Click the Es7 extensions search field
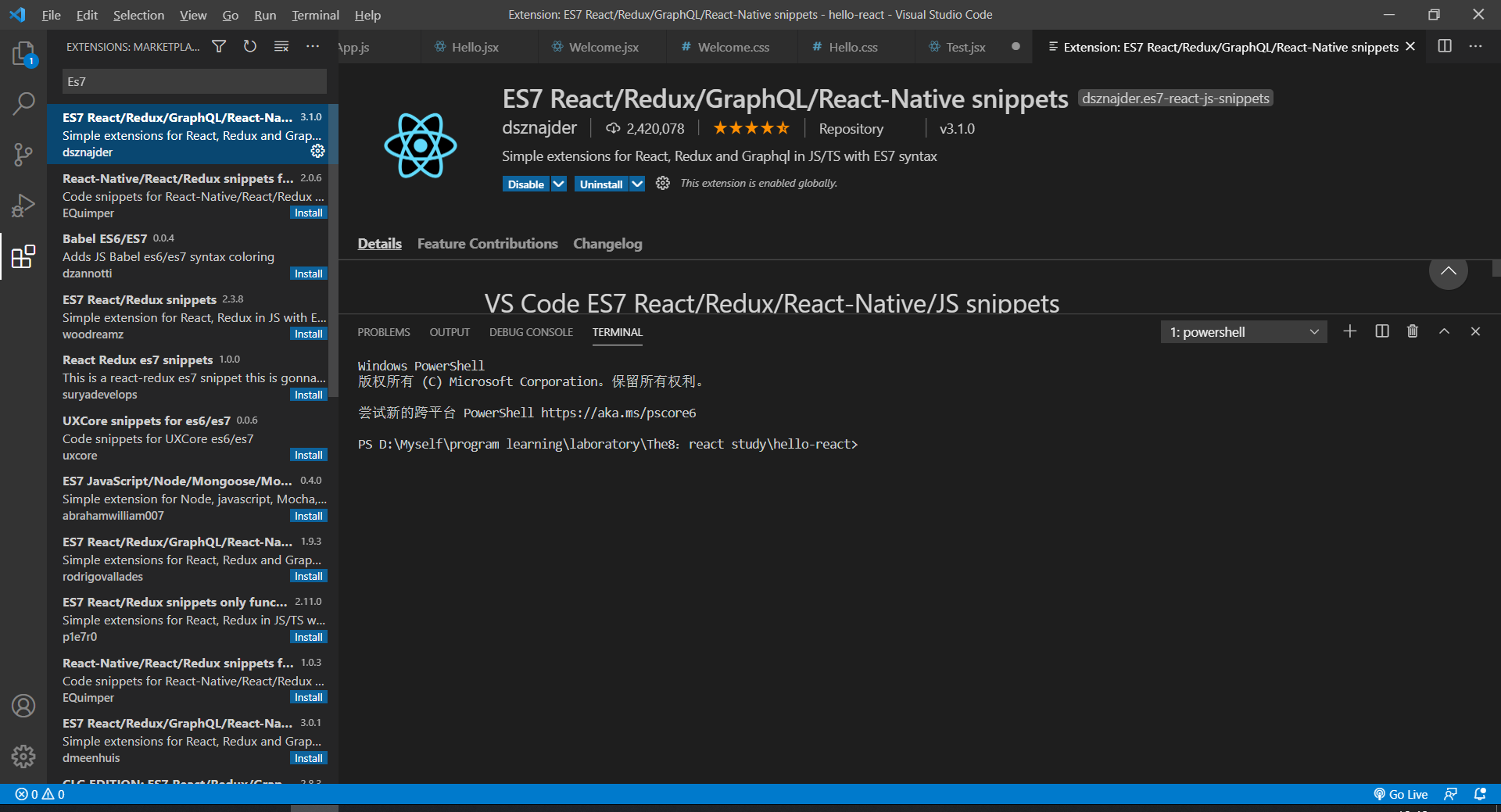Screen dimensions: 1501x812 pyautogui.click(x=194, y=81)
